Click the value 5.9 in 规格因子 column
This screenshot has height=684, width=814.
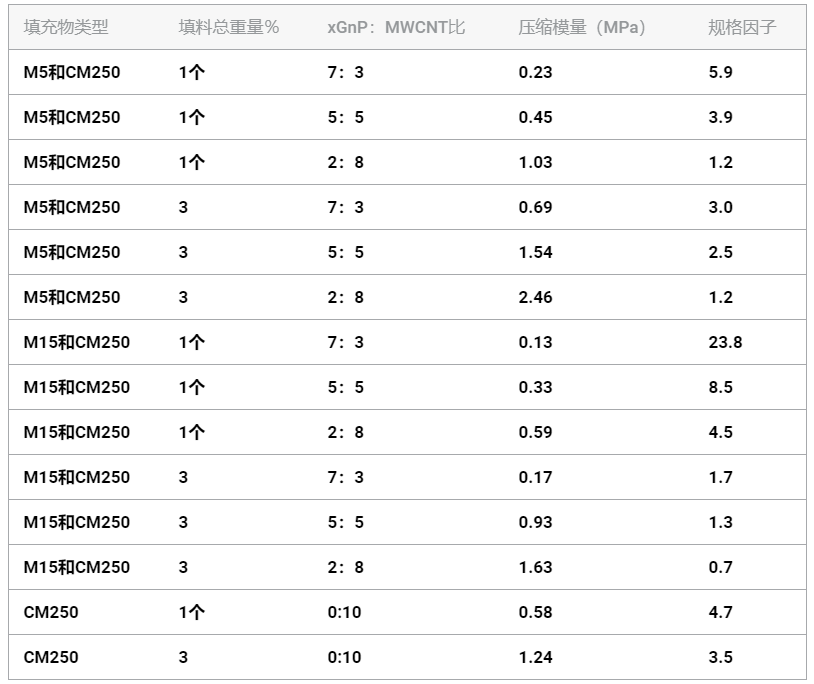coord(720,72)
